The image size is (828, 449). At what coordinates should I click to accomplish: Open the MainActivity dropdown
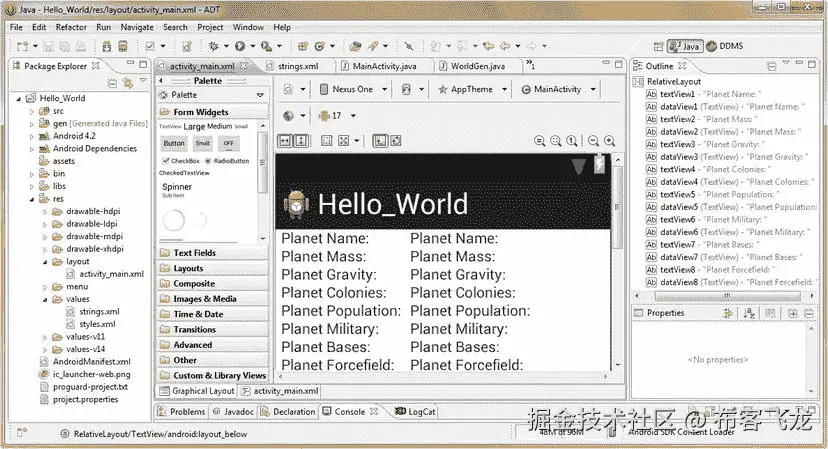559,89
